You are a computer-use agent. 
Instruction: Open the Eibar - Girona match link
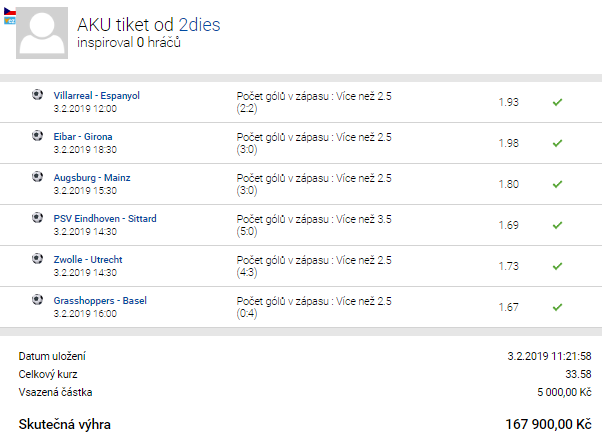tap(83, 137)
